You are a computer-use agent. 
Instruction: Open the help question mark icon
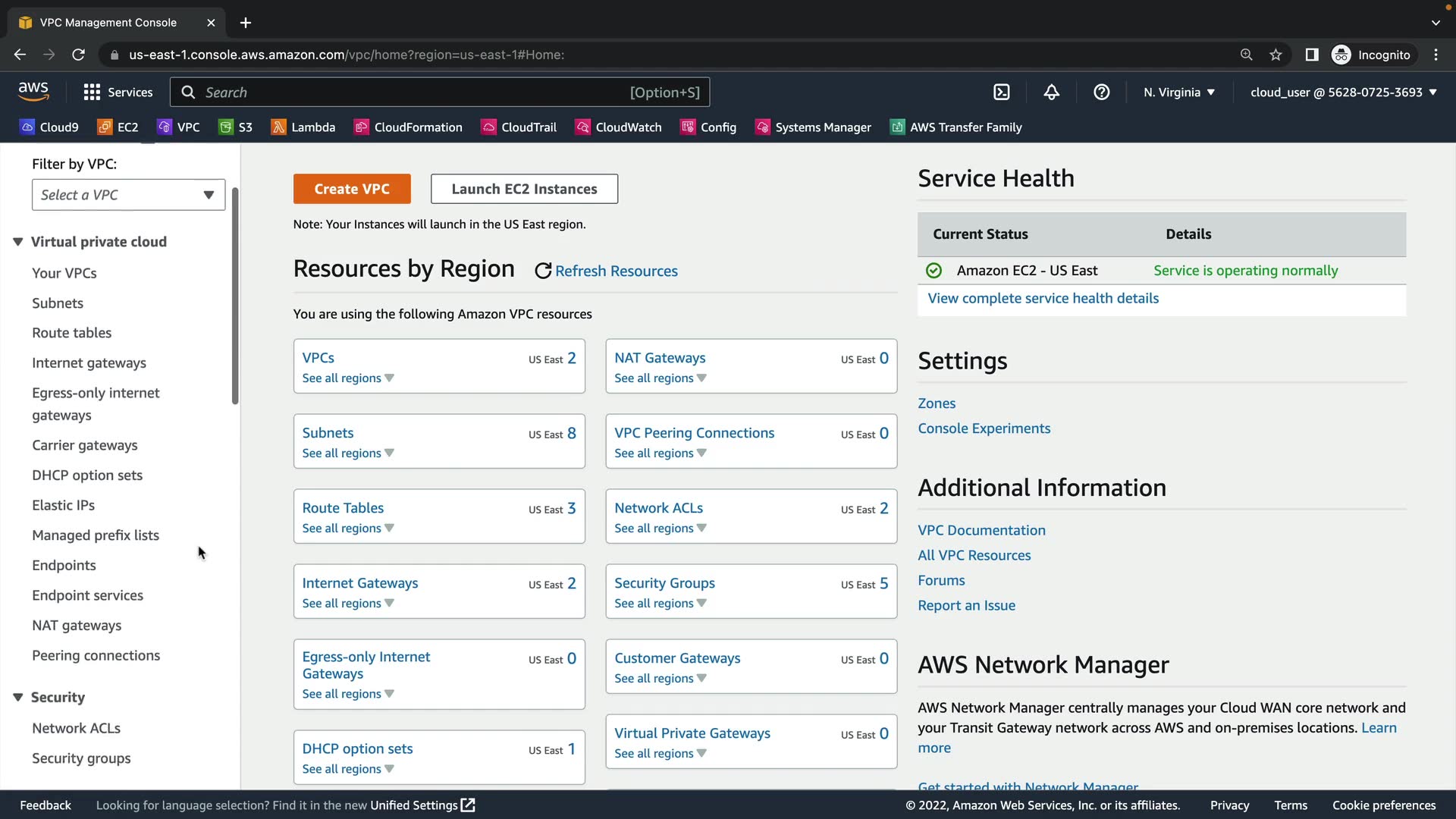coord(1101,93)
